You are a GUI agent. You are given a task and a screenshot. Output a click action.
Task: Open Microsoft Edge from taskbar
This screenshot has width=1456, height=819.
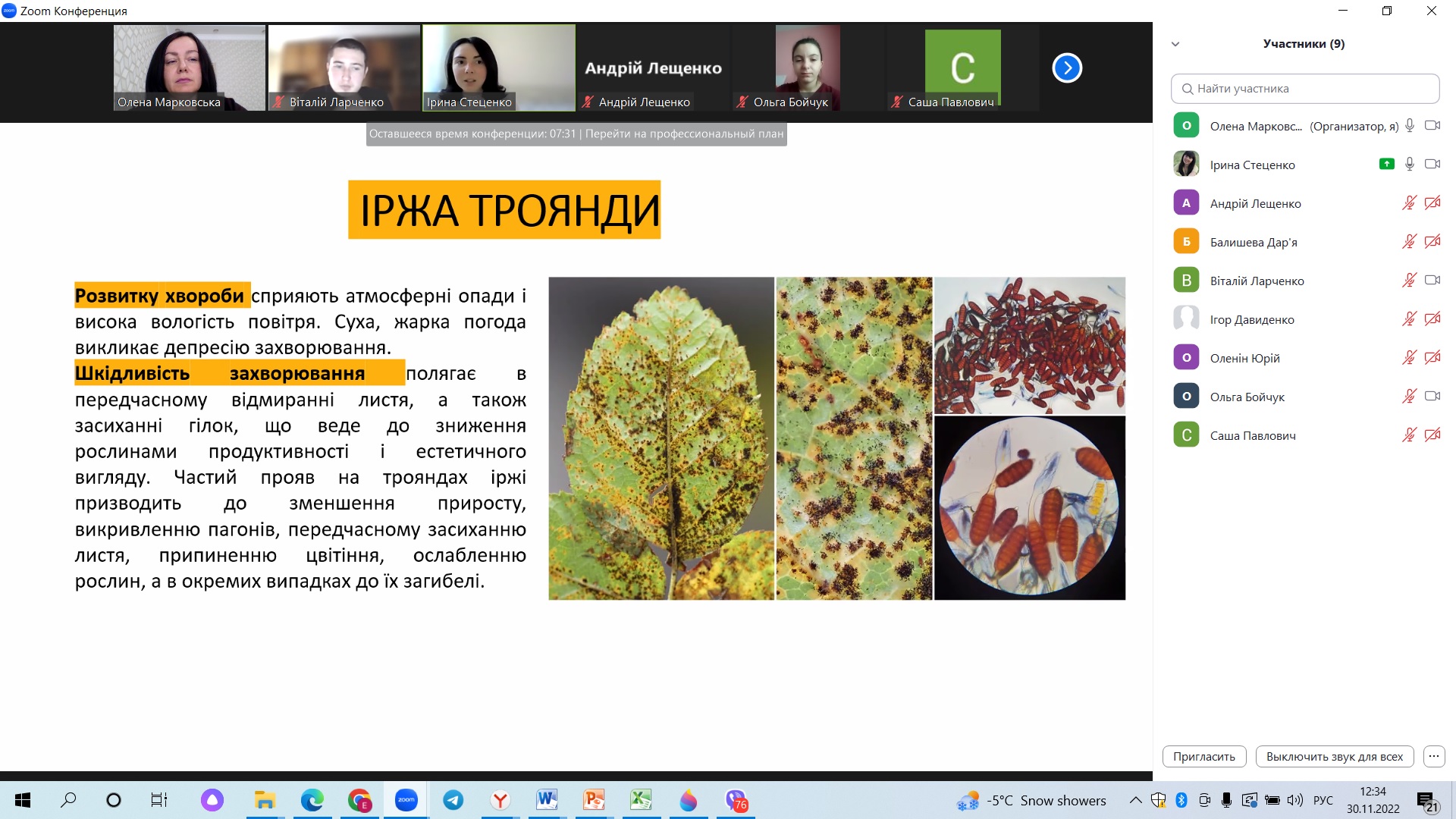(x=312, y=800)
